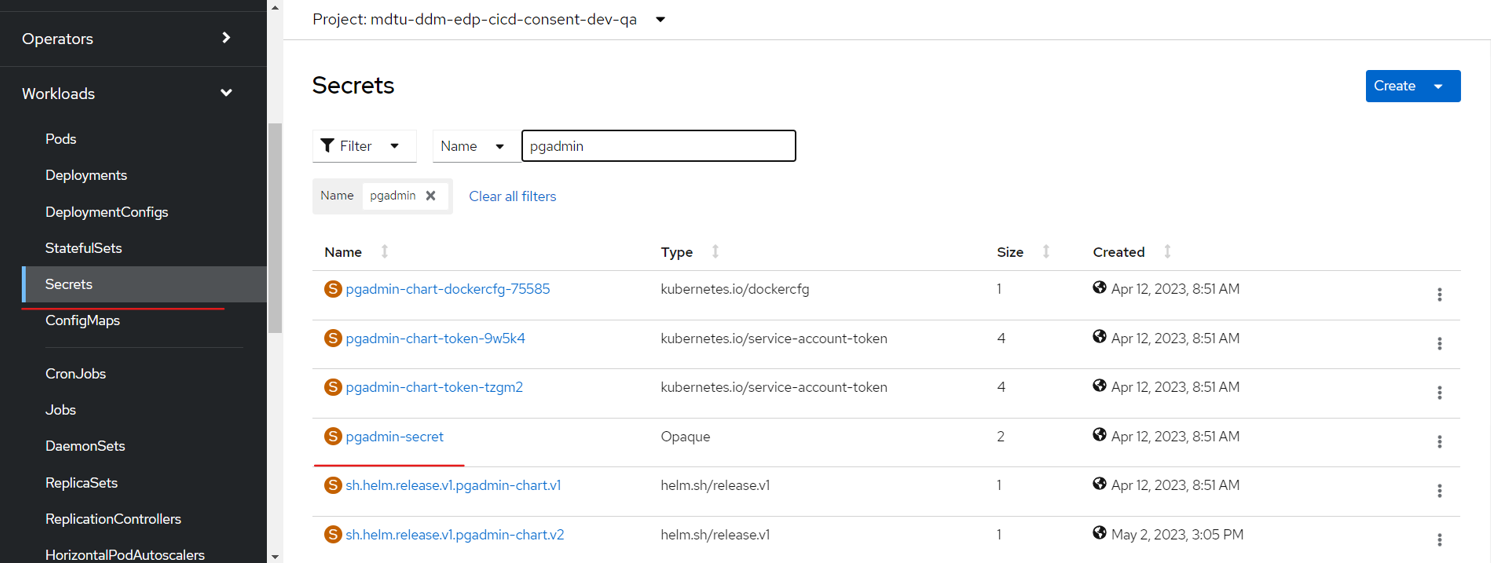The width and height of the screenshot is (1491, 563).
Task: Go to DaemonSets in sidebar
Action: [85, 446]
